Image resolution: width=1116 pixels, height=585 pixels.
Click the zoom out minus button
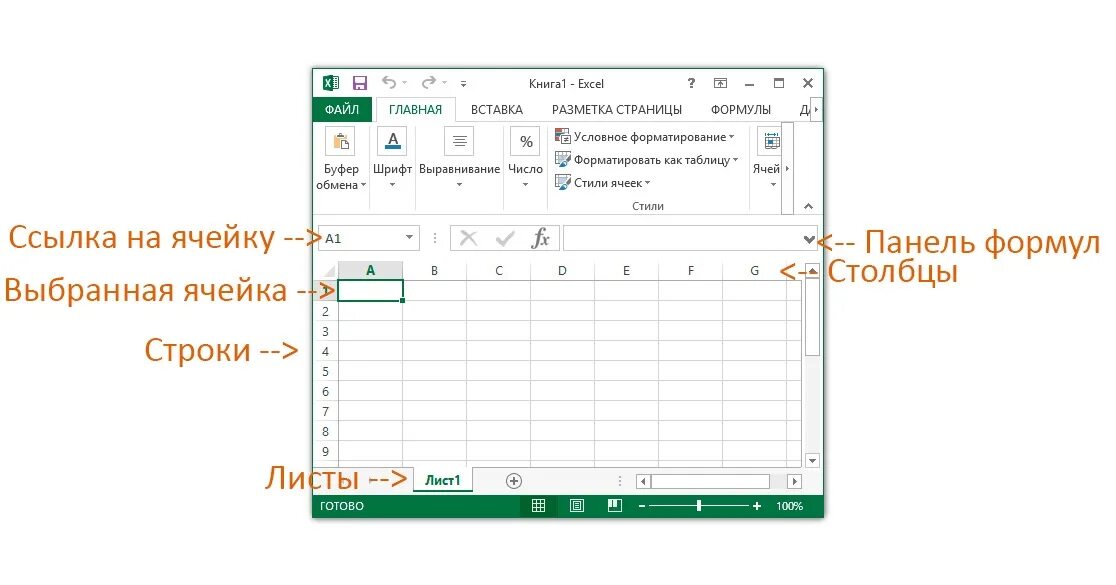642,506
